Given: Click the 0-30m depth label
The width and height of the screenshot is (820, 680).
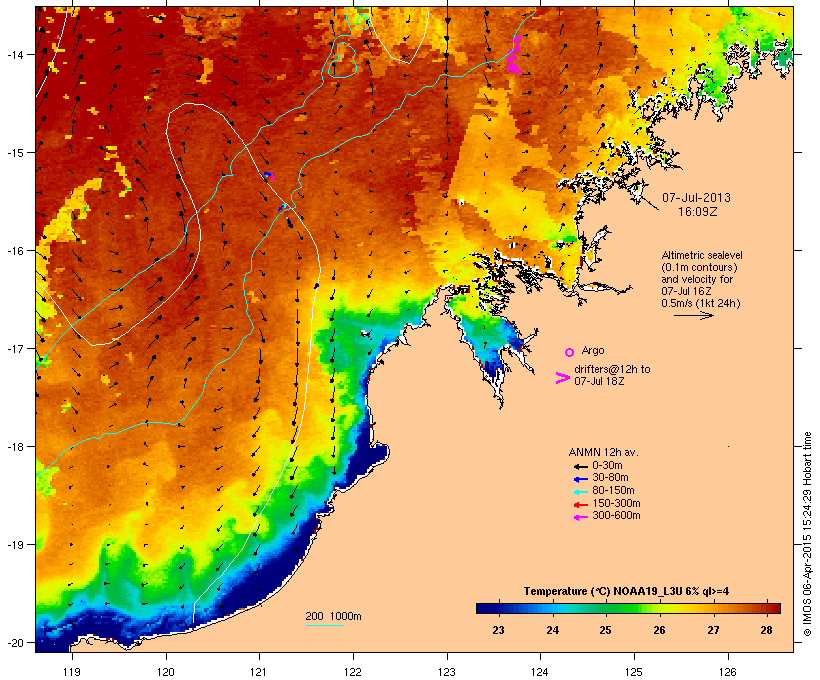Looking at the screenshot, I should tap(607, 466).
